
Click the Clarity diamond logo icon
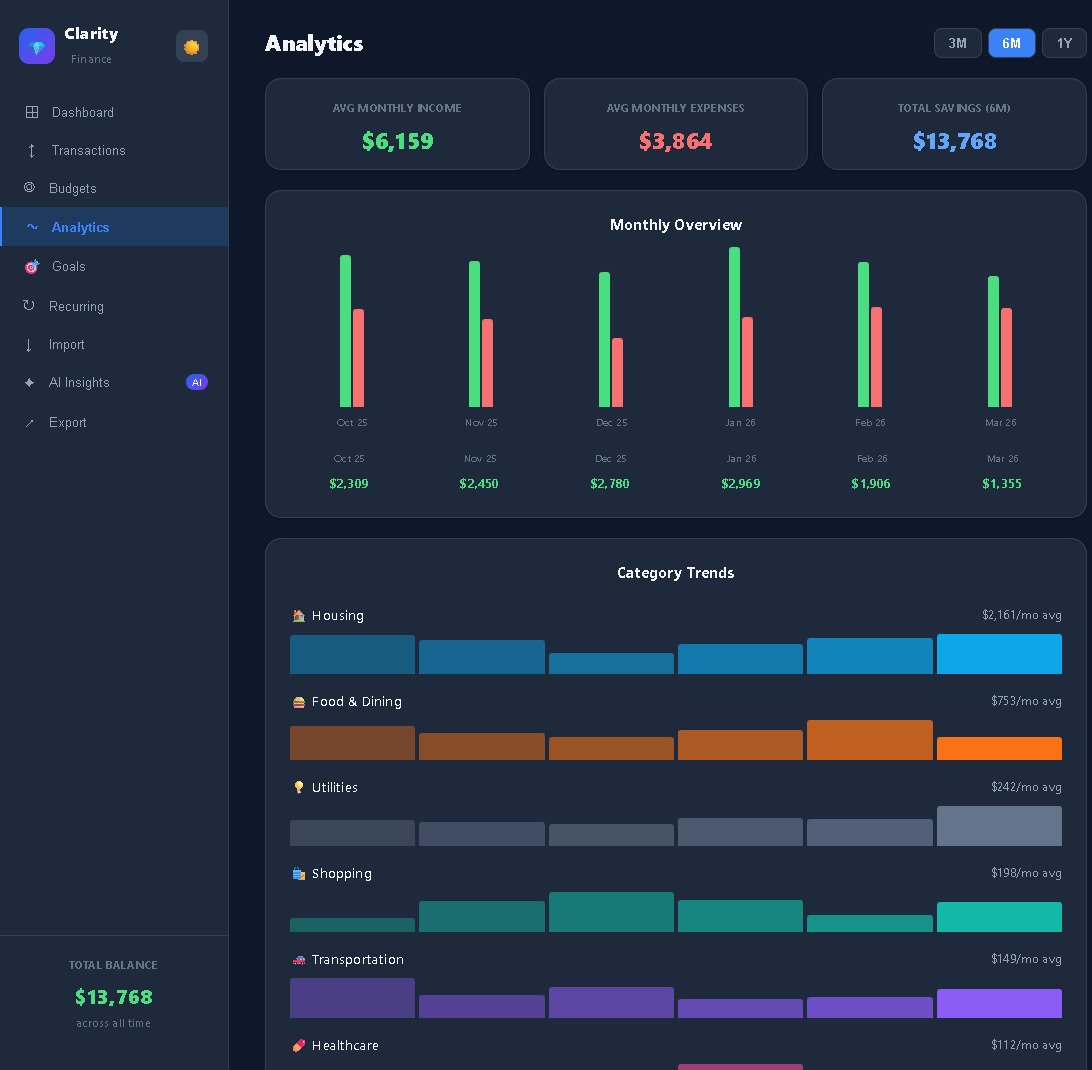pos(37,46)
